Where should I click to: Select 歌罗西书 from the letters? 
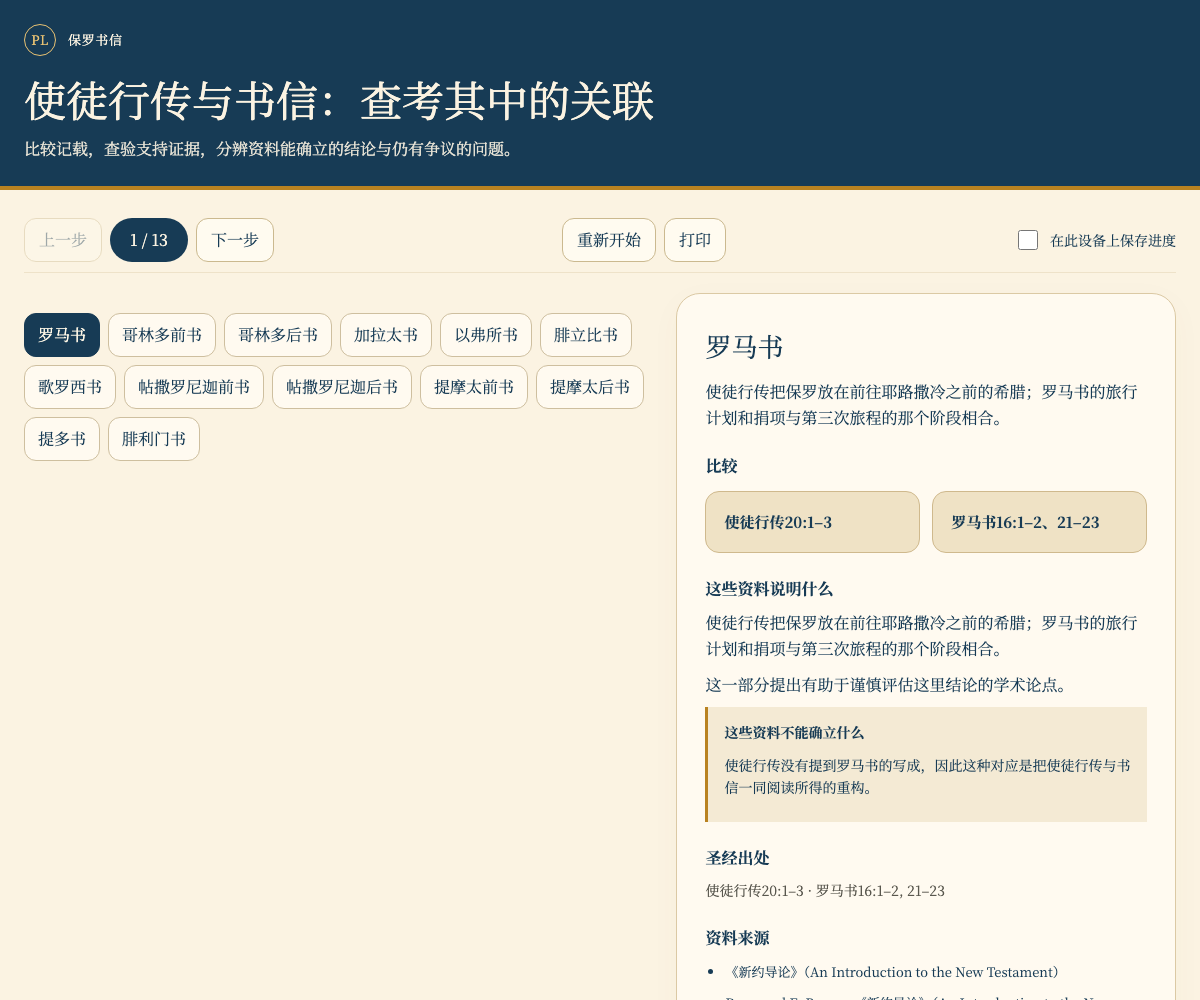(x=70, y=387)
